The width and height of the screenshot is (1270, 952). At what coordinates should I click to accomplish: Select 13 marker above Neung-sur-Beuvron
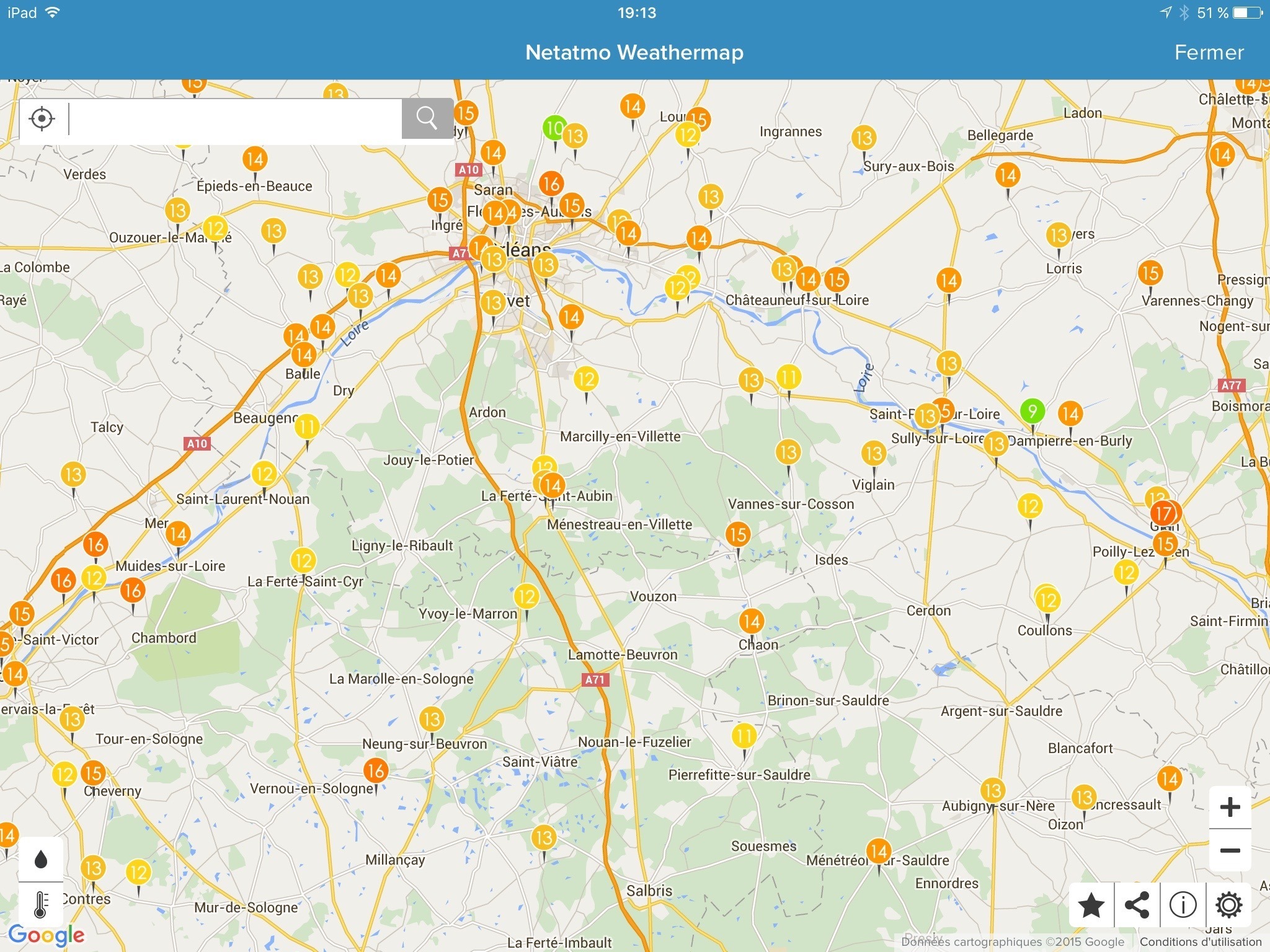(x=431, y=720)
